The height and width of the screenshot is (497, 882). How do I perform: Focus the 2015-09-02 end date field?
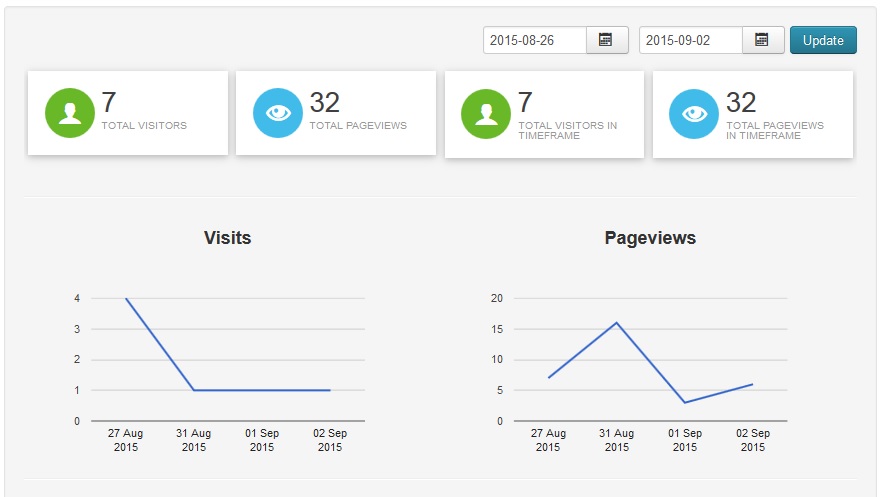pyautogui.click(x=690, y=40)
